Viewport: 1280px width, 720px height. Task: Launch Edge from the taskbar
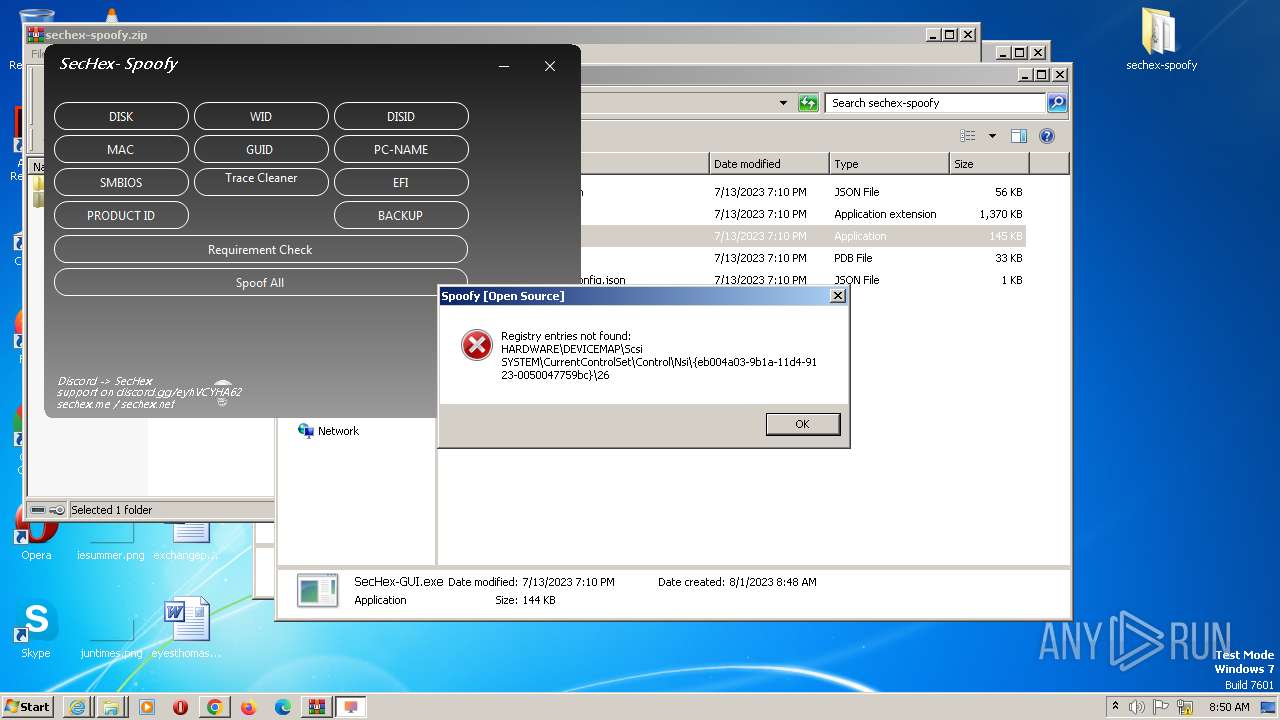(283, 707)
